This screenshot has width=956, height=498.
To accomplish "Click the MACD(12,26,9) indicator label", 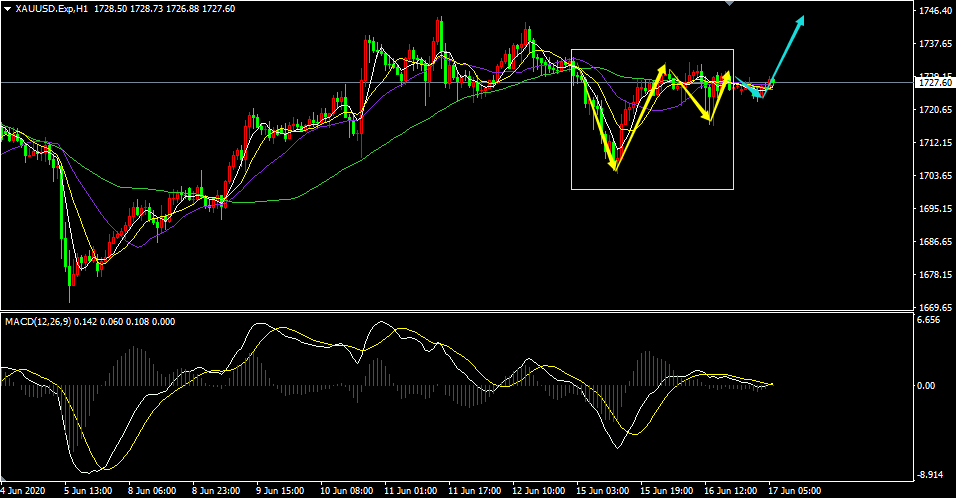I will click(x=38, y=321).
